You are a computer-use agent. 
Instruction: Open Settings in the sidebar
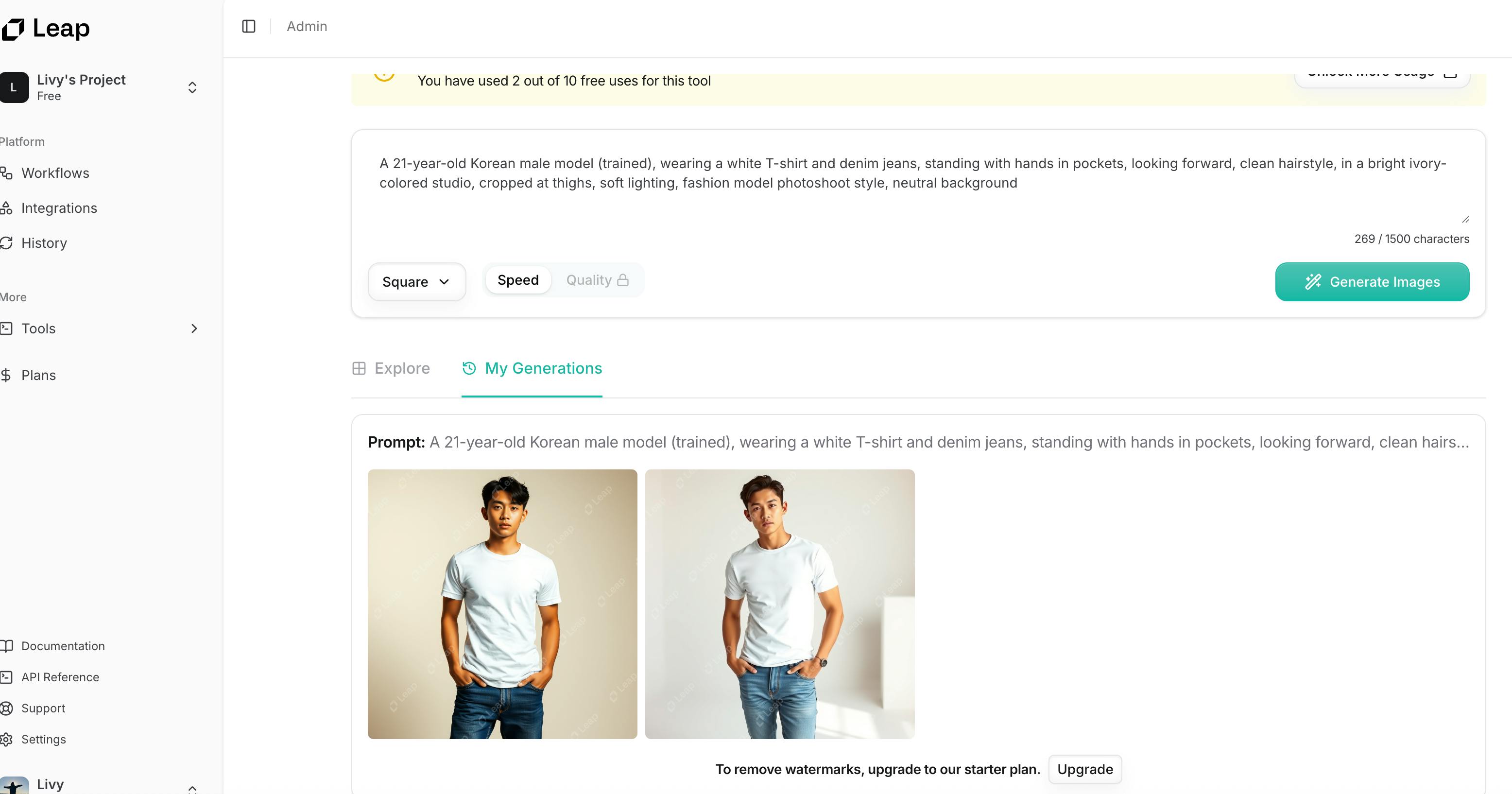point(43,740)
